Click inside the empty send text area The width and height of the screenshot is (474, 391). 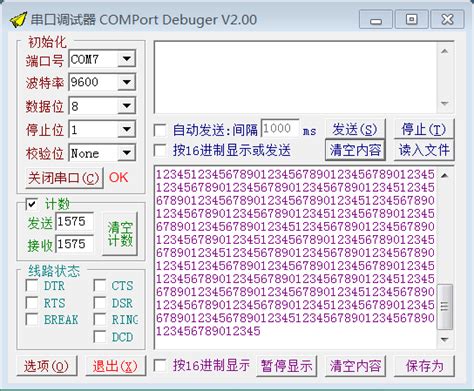coord(296,77)
